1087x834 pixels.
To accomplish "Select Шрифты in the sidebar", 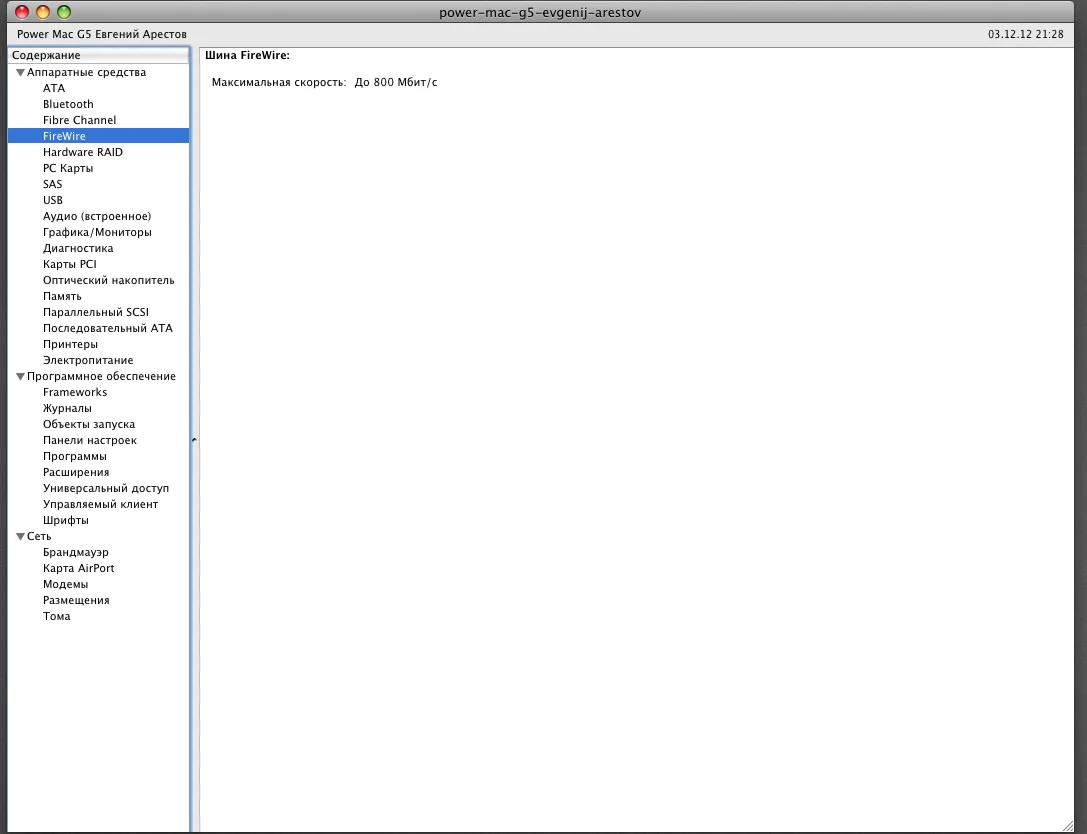I will click(66, 520).
